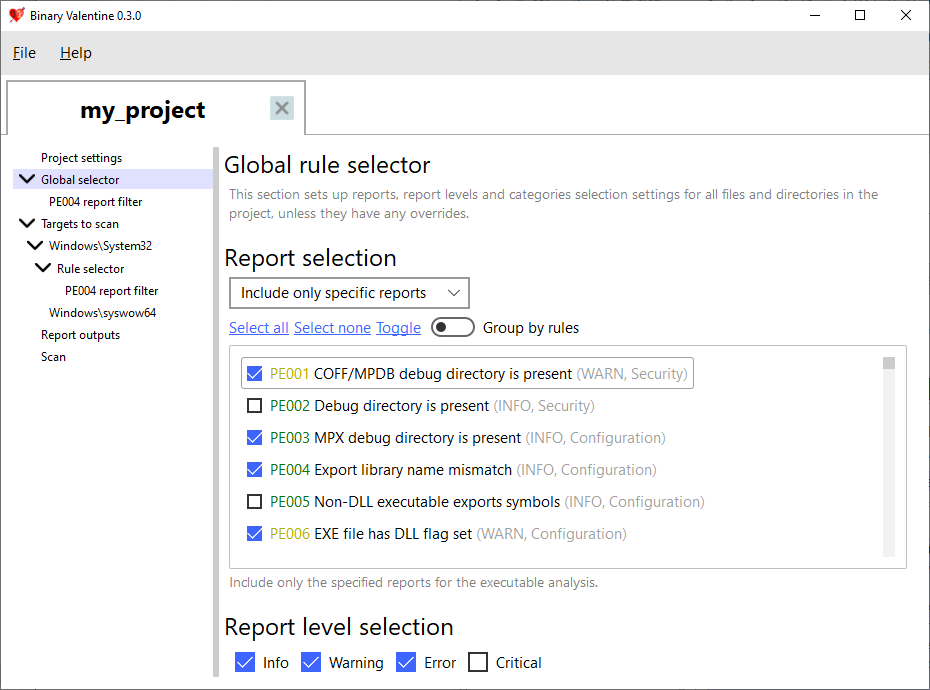Viewport: 930px width, 690px height.
Task: Click the Report selection heading
Action: click(x=310, y=258)
